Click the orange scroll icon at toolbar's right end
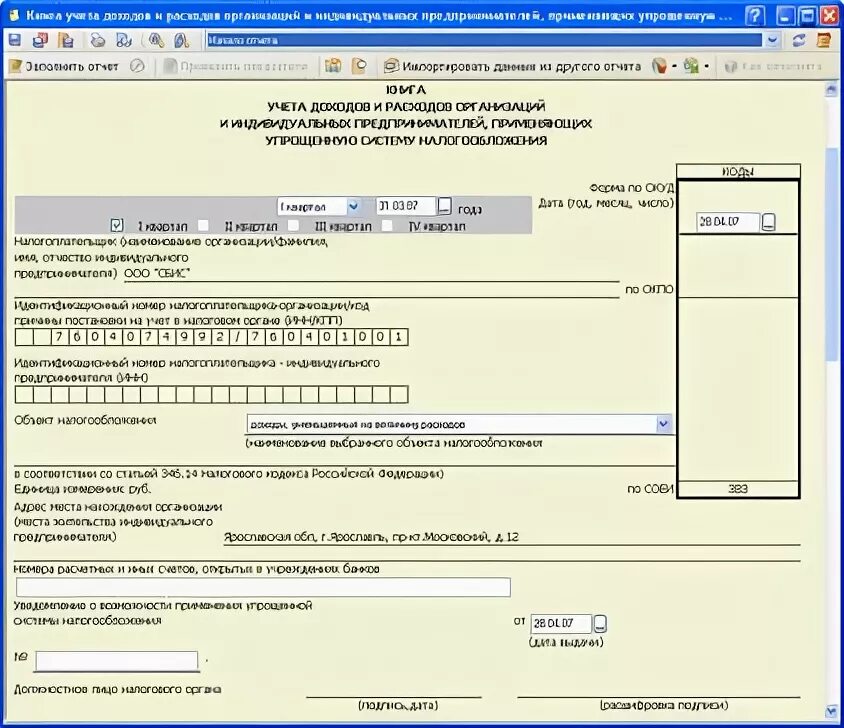This screenshot has height=728, width=844. coord(824,40)
